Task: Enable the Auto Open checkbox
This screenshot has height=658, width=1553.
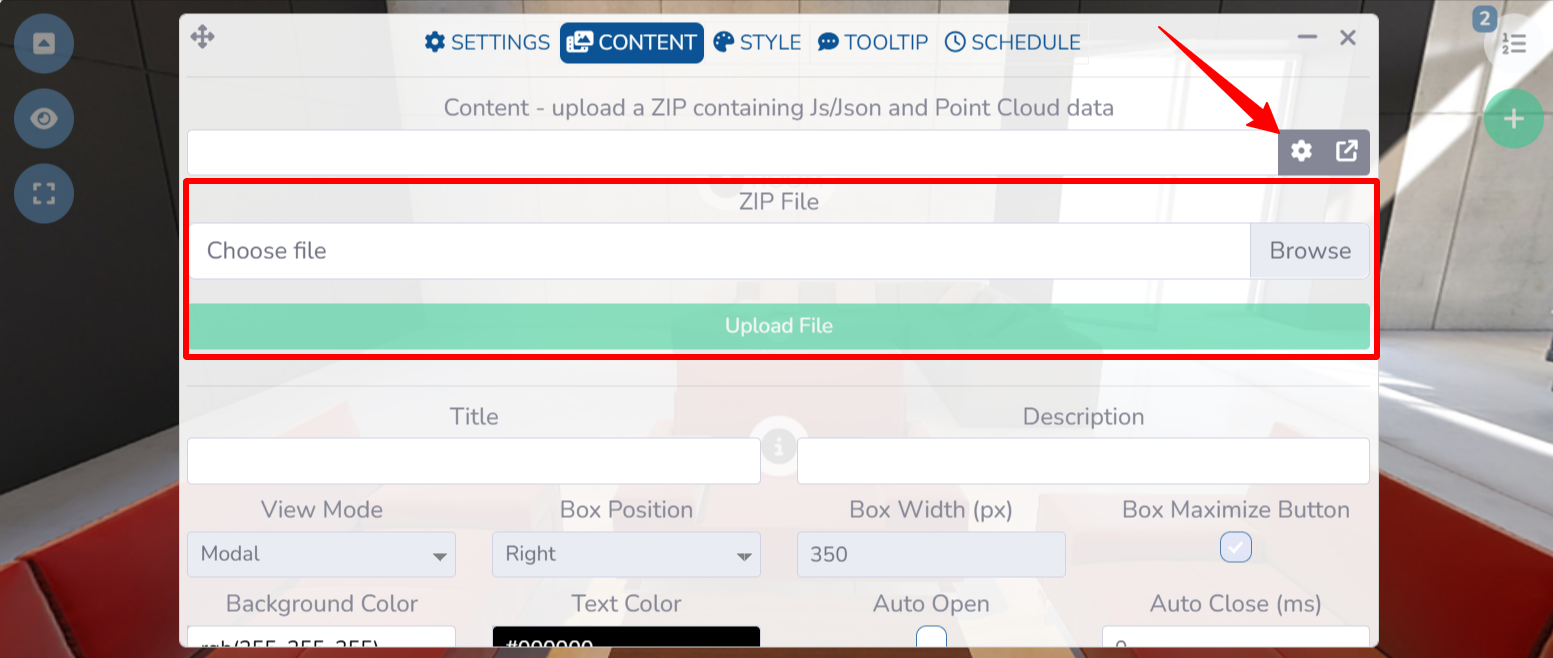Action: pyautogui.click(x=931, y=638)
